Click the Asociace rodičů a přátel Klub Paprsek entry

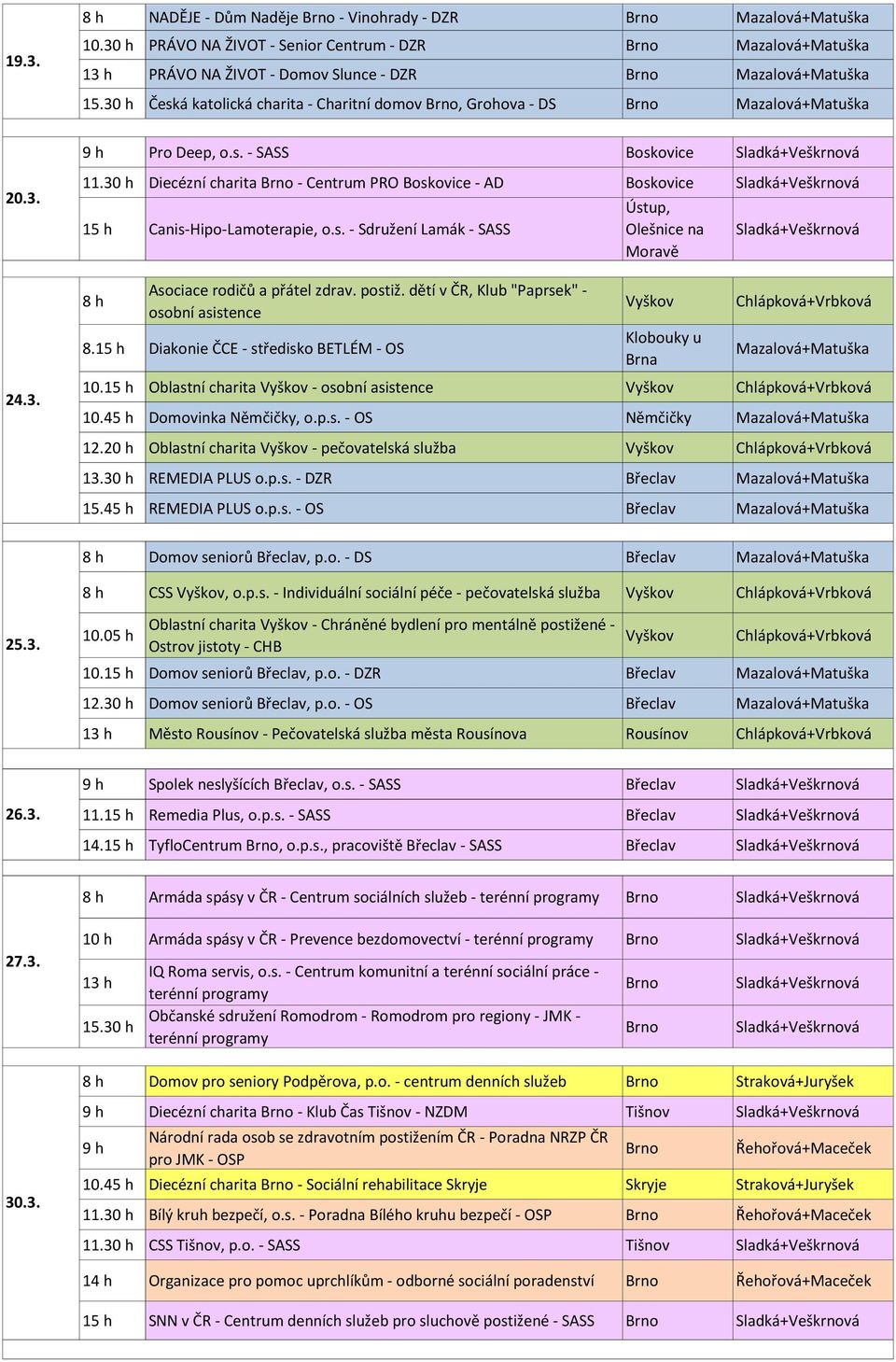coord(368,301)
